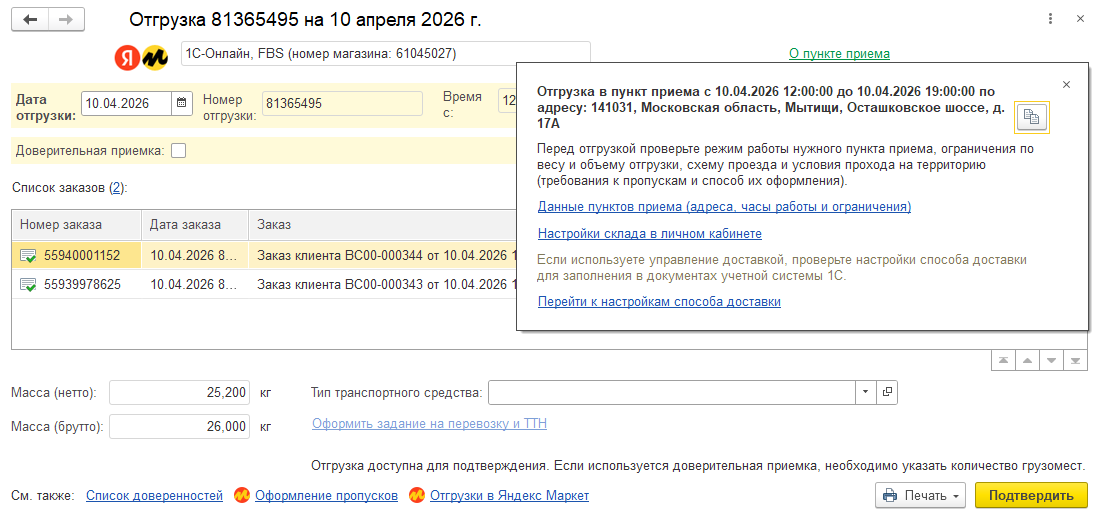The width and height of the screenshot is (1107, 523).
Task: Open the О пункте приема link
Action: point(839,53)
